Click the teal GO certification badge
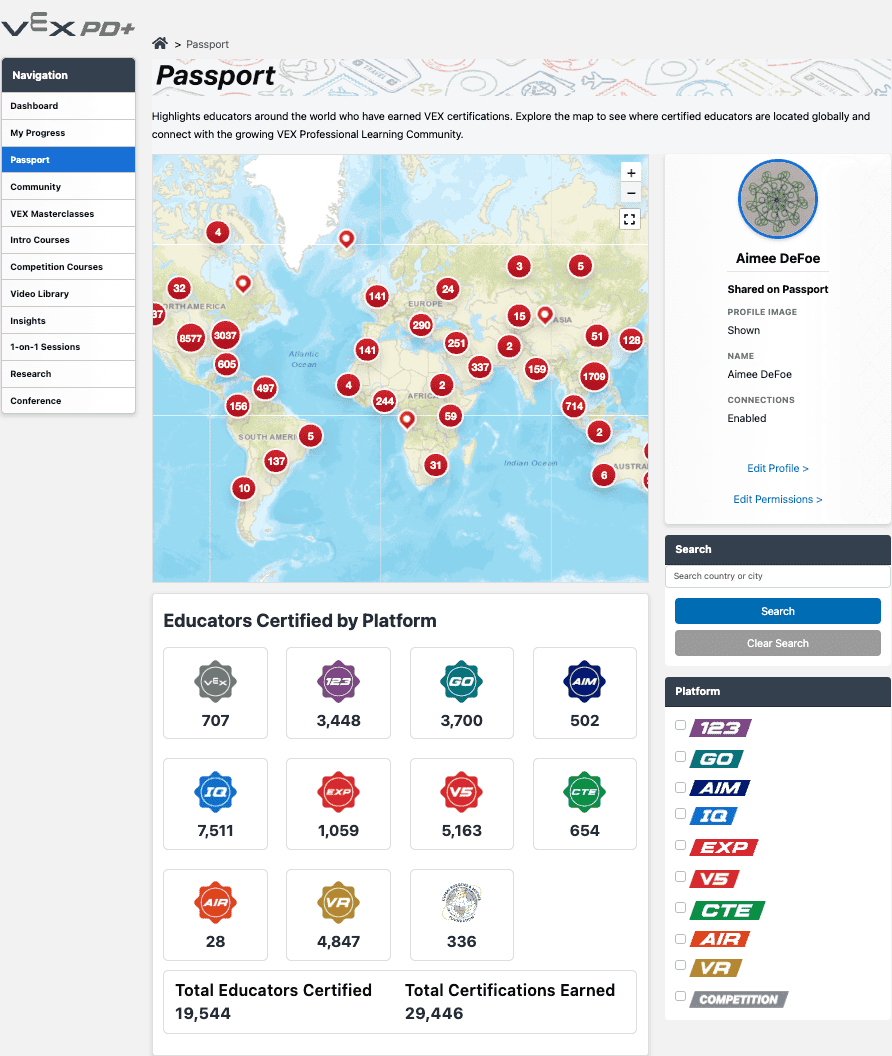 pos(461,682)
